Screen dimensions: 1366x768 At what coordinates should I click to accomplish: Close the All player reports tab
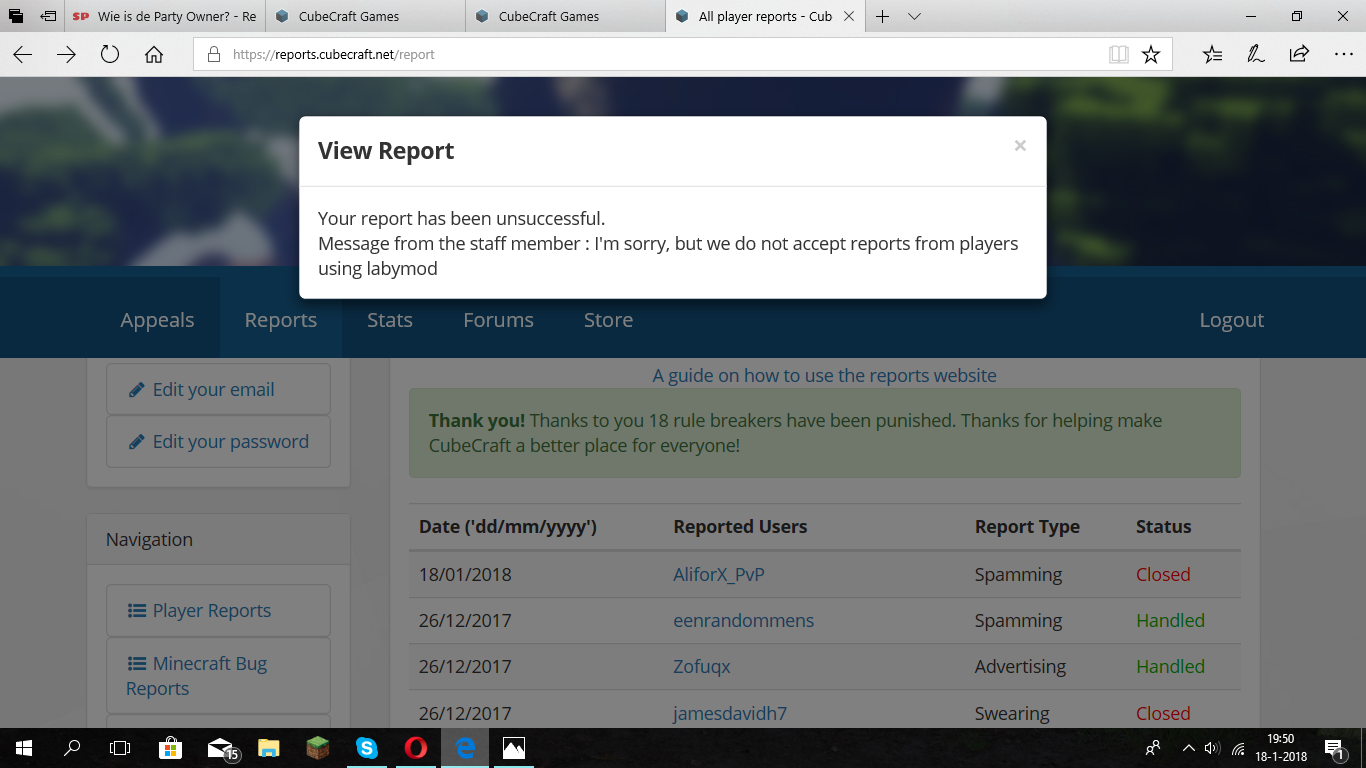point(849,16)
